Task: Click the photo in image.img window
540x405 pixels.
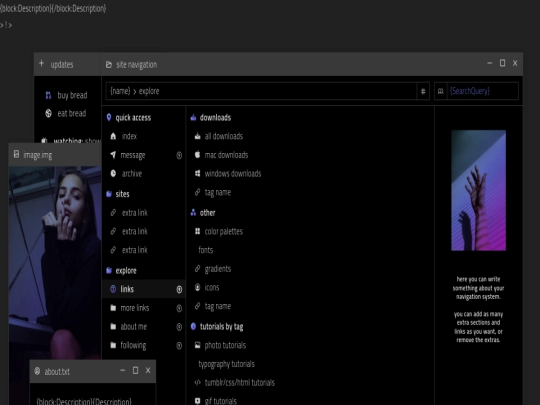Action: 55,262
